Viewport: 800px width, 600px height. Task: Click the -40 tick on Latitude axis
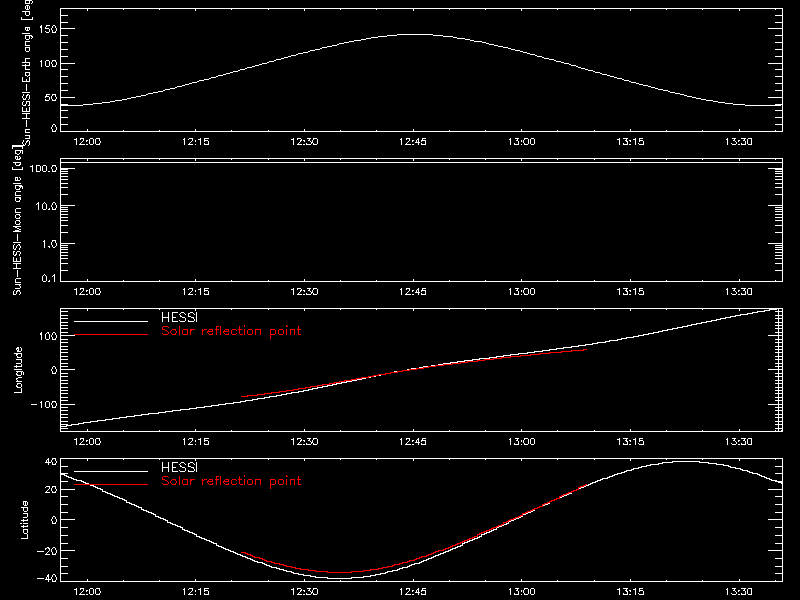47,578
